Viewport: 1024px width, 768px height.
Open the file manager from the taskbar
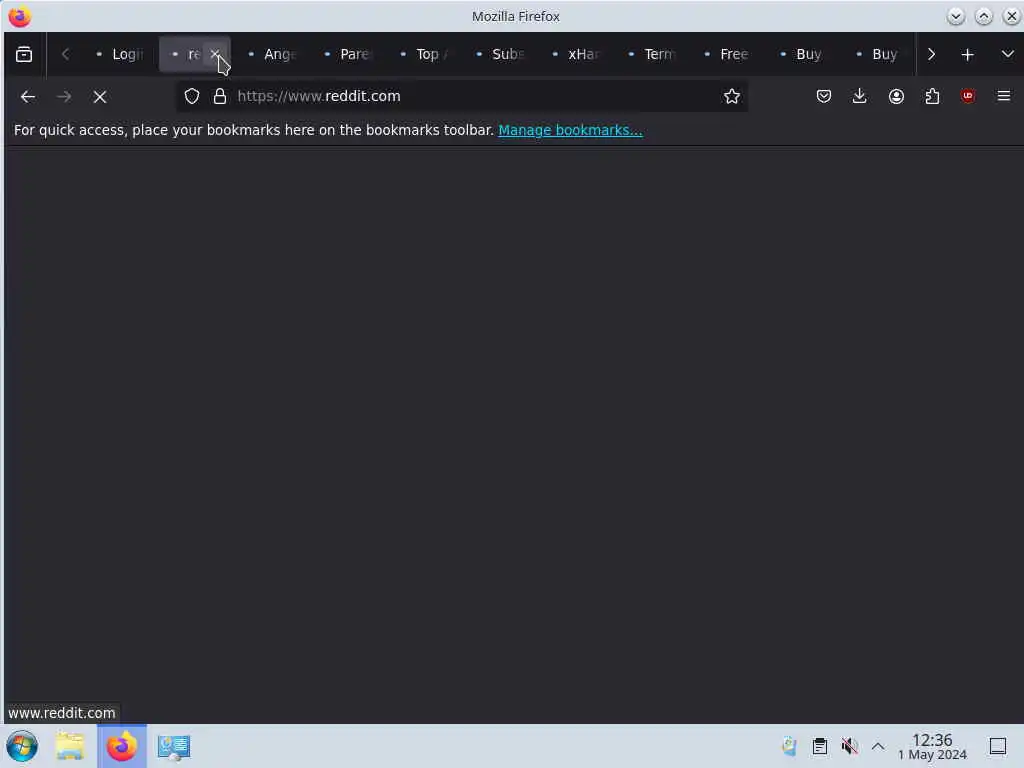point(70,746)
